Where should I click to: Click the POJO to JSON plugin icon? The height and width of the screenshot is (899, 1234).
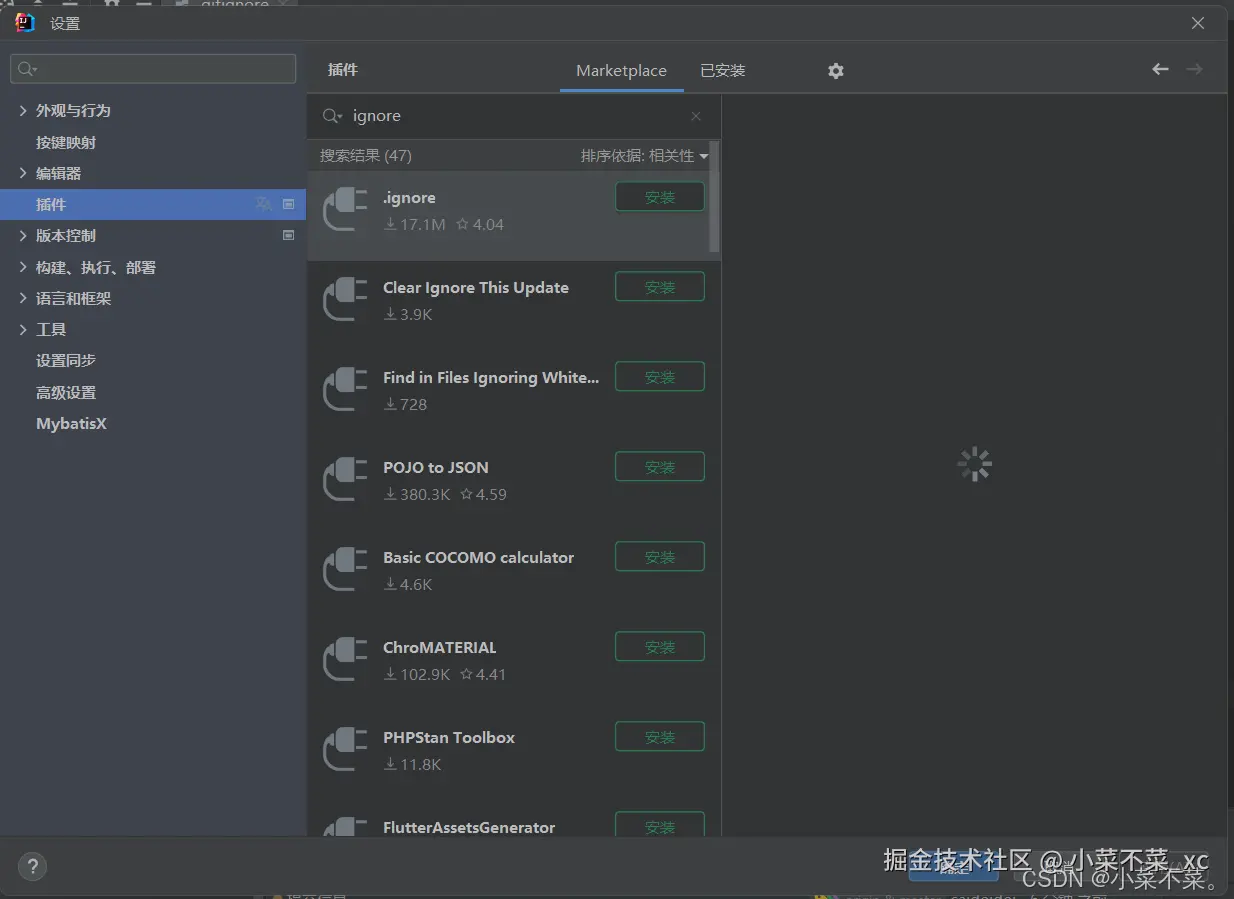pyautogui.click(x=346, y=480)
